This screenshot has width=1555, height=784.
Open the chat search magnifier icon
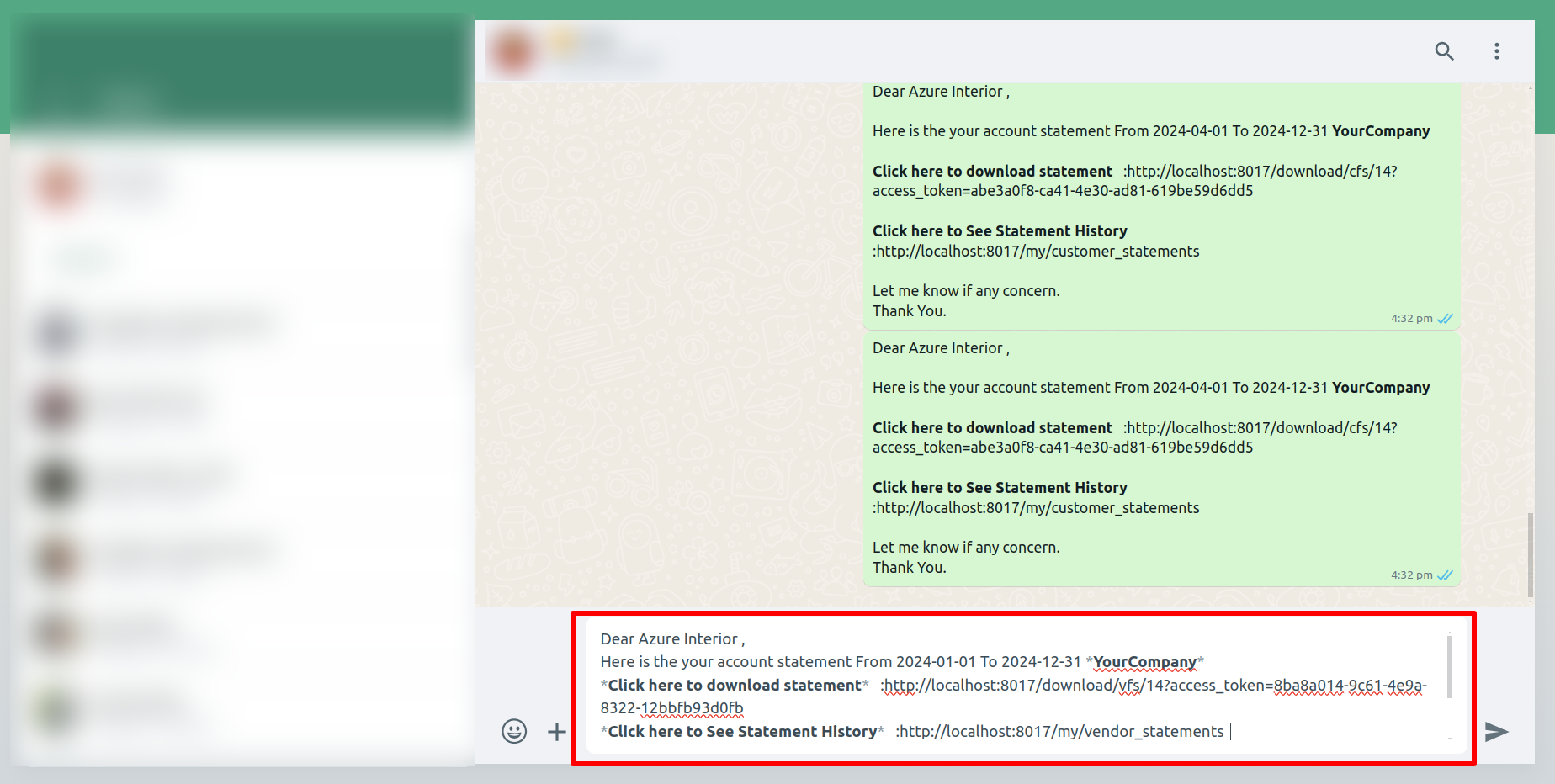[1444, 51]
